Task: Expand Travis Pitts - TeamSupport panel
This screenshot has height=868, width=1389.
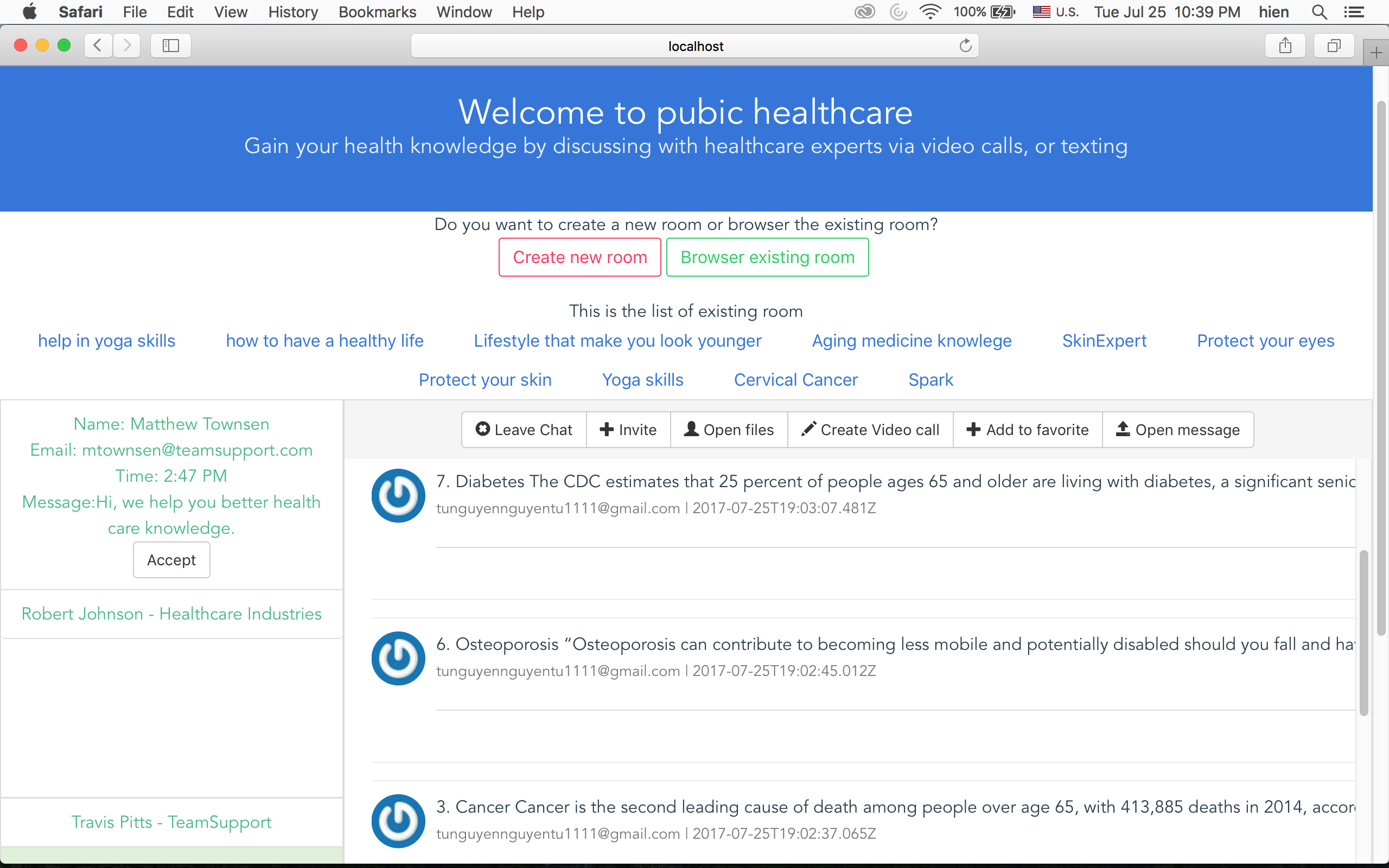Action: coord(171,822)
